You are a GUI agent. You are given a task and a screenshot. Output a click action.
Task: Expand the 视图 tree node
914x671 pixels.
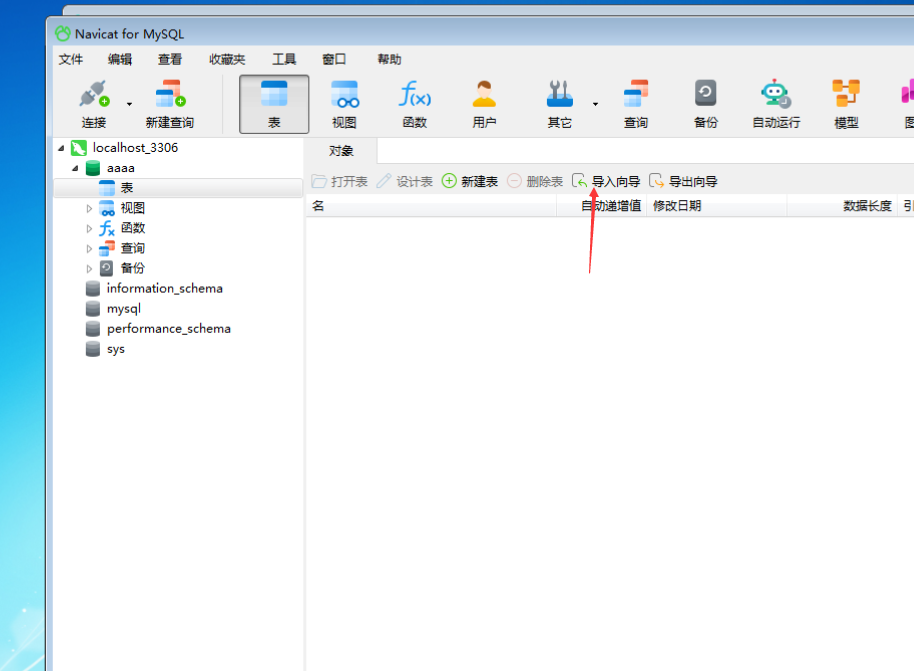pos(89,208)
